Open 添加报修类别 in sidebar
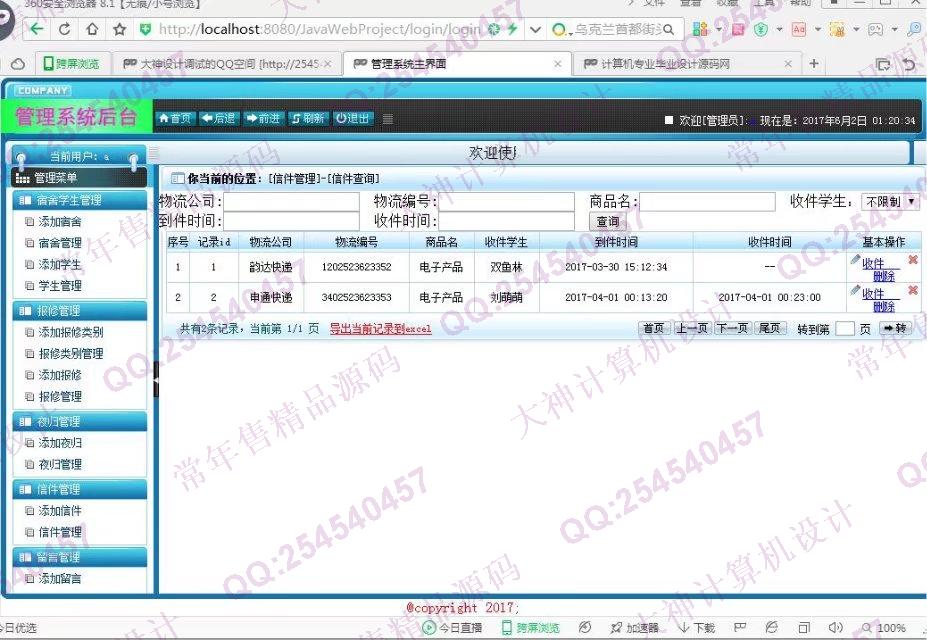The image size is (927, 640). coord(70,333)
